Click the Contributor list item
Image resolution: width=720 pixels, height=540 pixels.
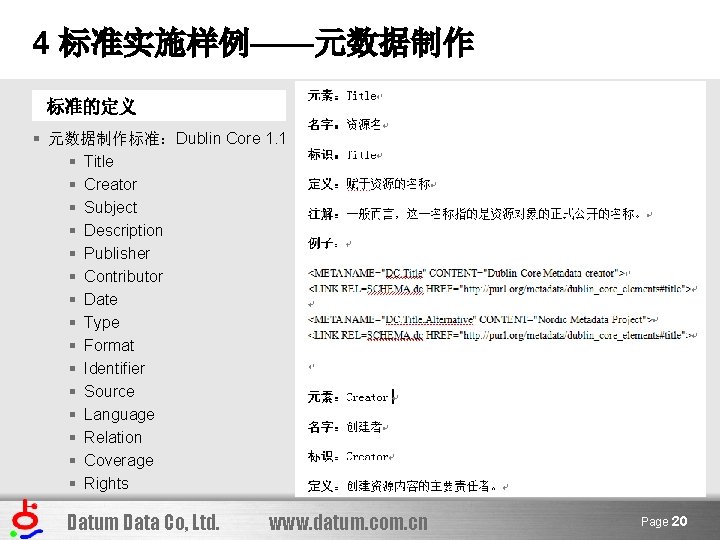123,276
